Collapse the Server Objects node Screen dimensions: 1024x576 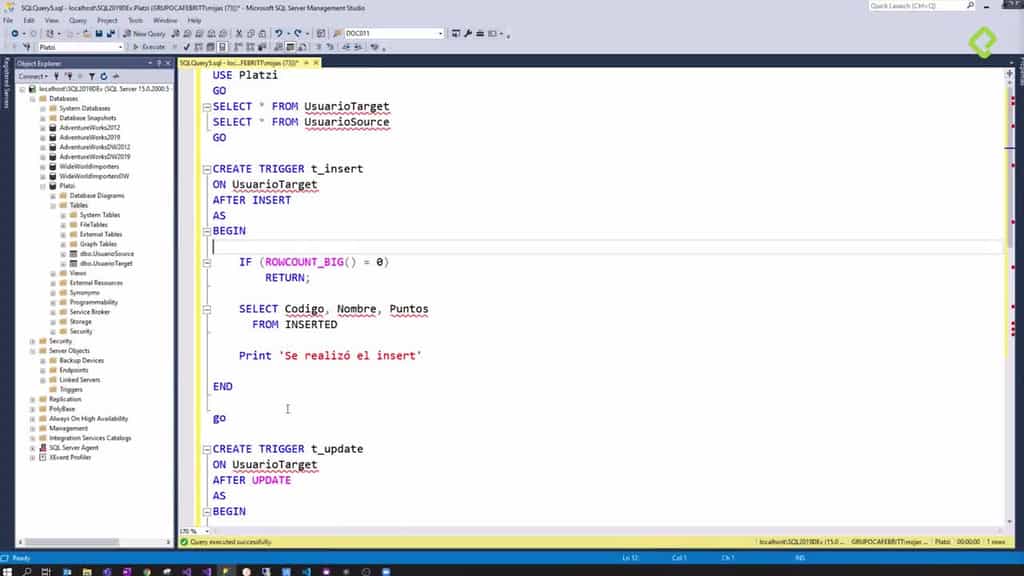point(33,351)
